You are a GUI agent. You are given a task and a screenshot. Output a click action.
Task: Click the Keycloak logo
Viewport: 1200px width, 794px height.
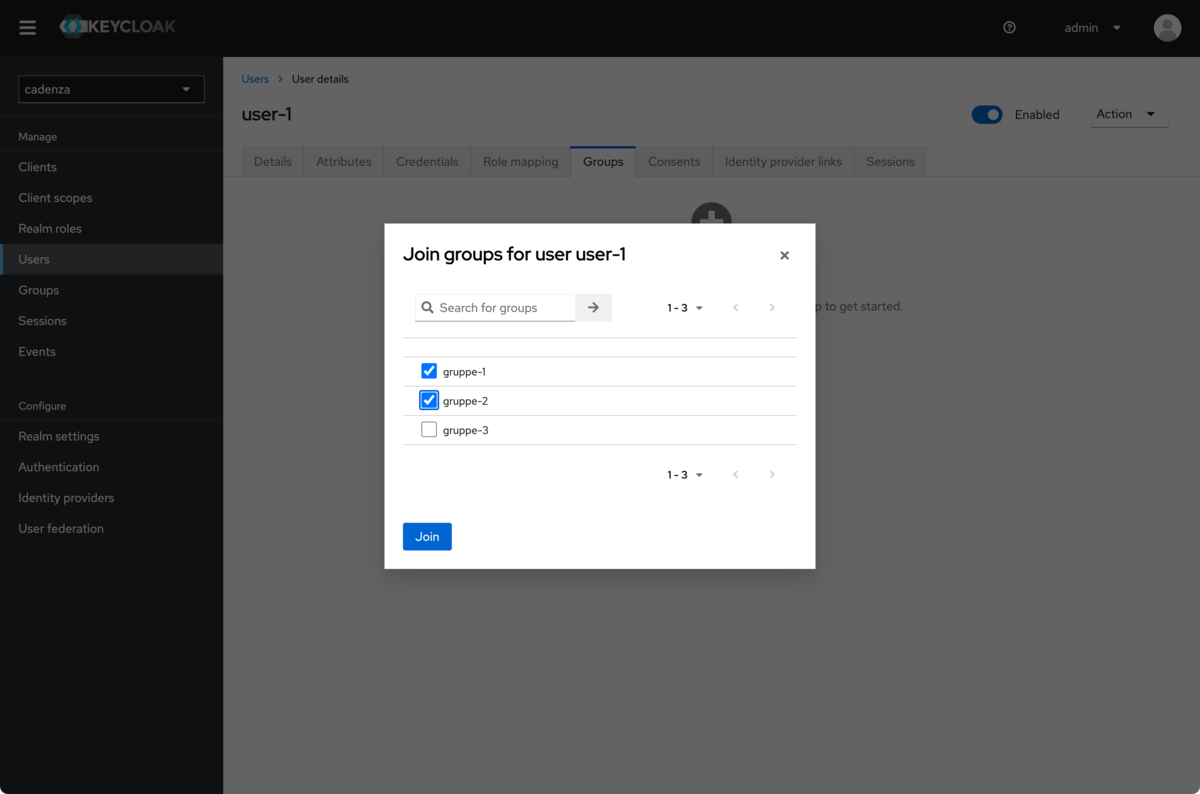point(117,27)
